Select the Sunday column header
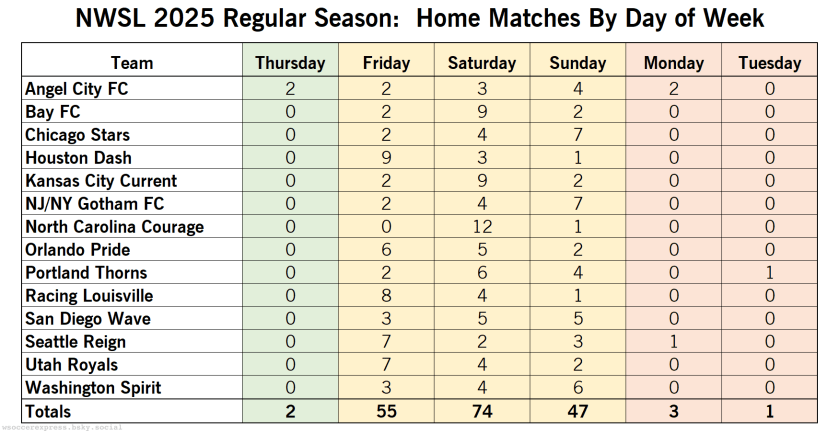This screenshot has height=431, width=839. tap(578, 63)
